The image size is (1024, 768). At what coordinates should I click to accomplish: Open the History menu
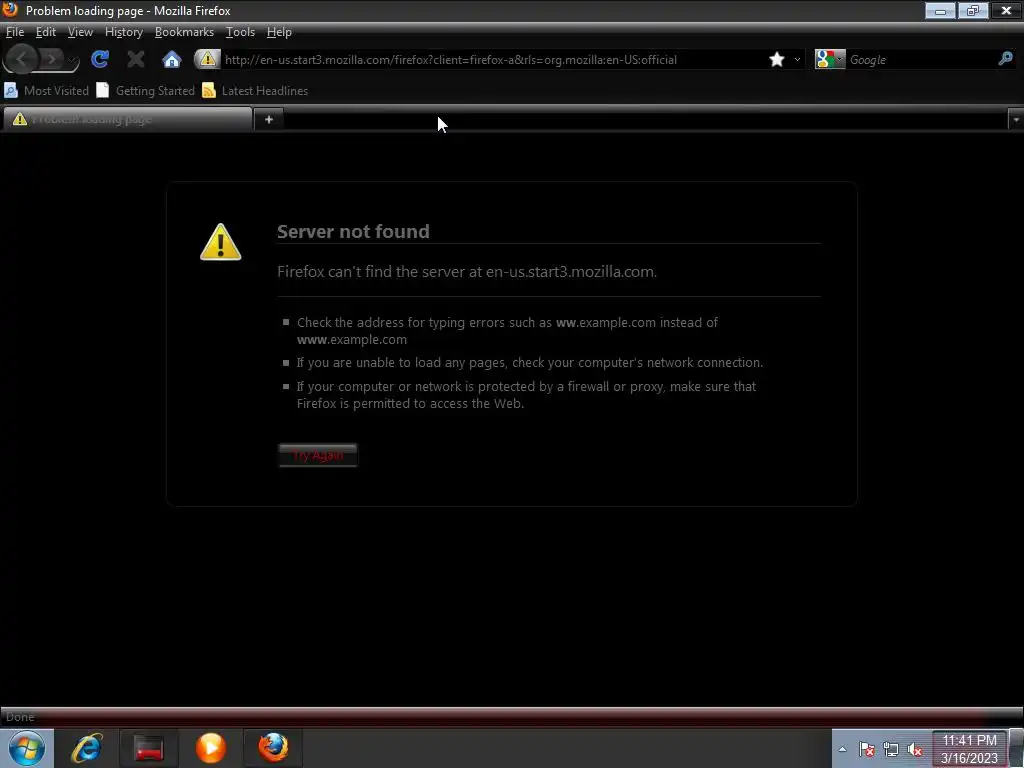pyautogui.click(x=123, y=32)
